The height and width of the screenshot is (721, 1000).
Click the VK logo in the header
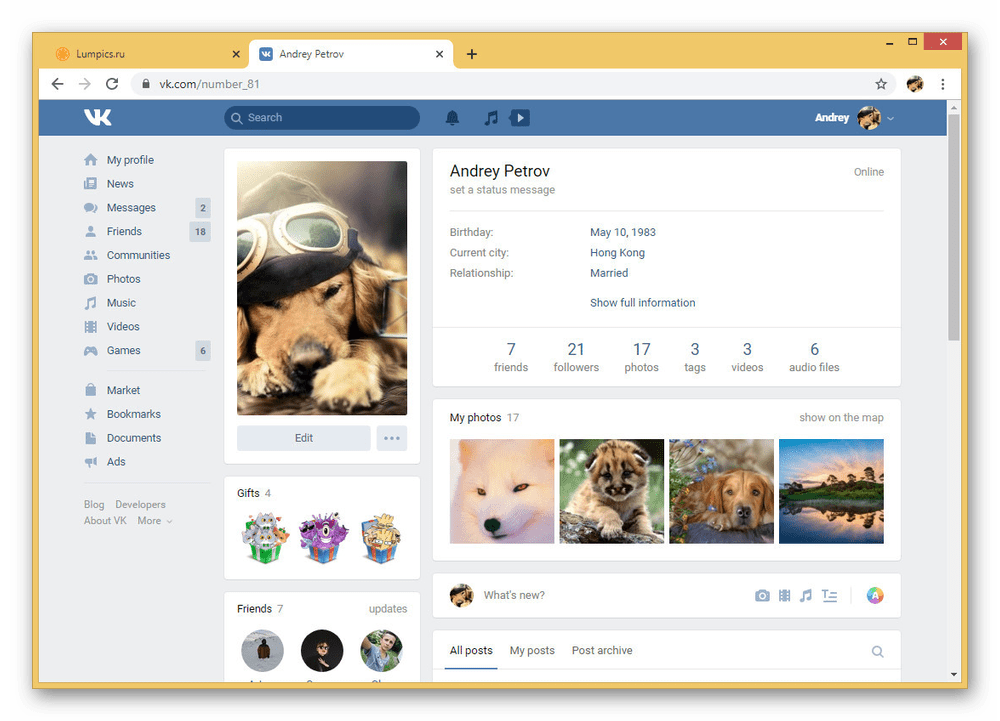(x=97, y=117)
